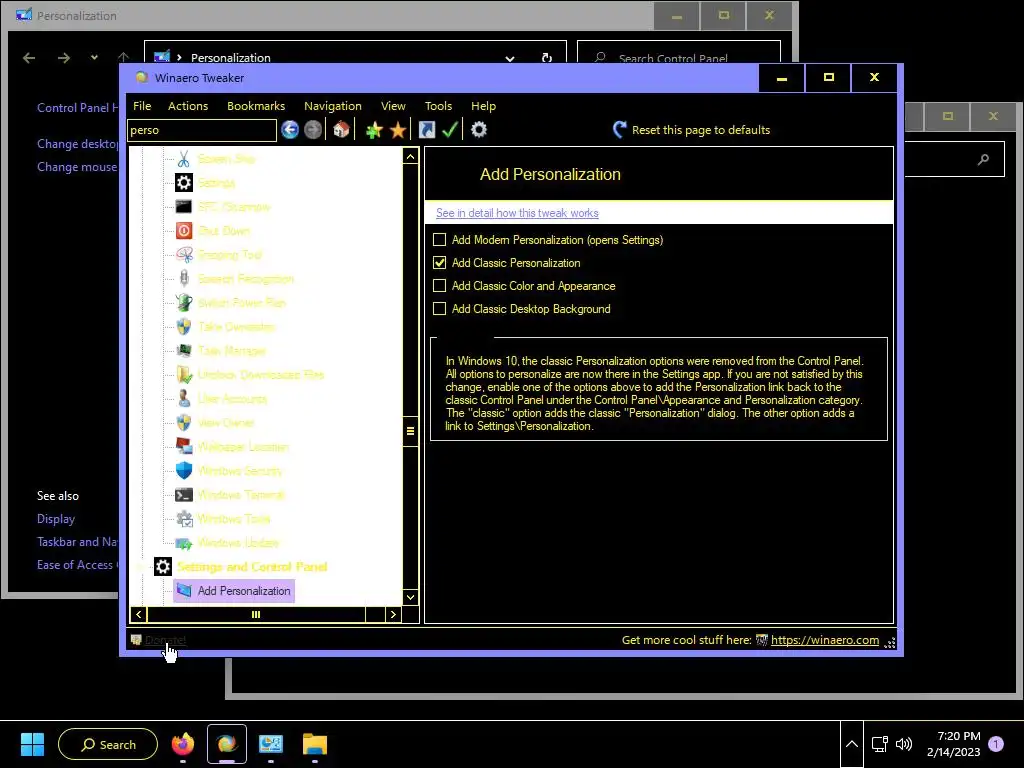Open the Actions menu
The height and width of the screenshot is (768, 1024).
(188, 106)
